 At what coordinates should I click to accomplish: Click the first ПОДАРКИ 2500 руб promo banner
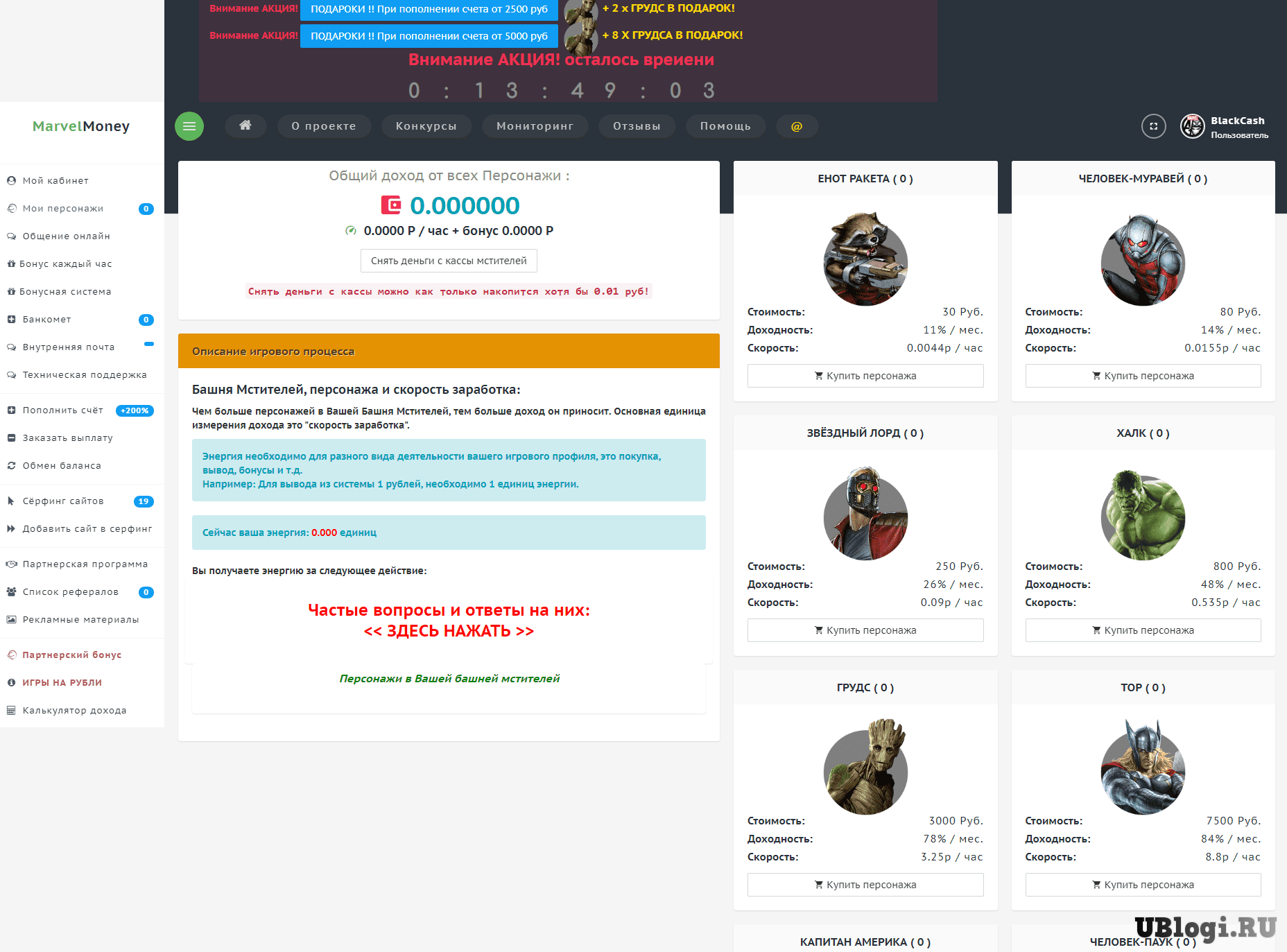(429, 9)
